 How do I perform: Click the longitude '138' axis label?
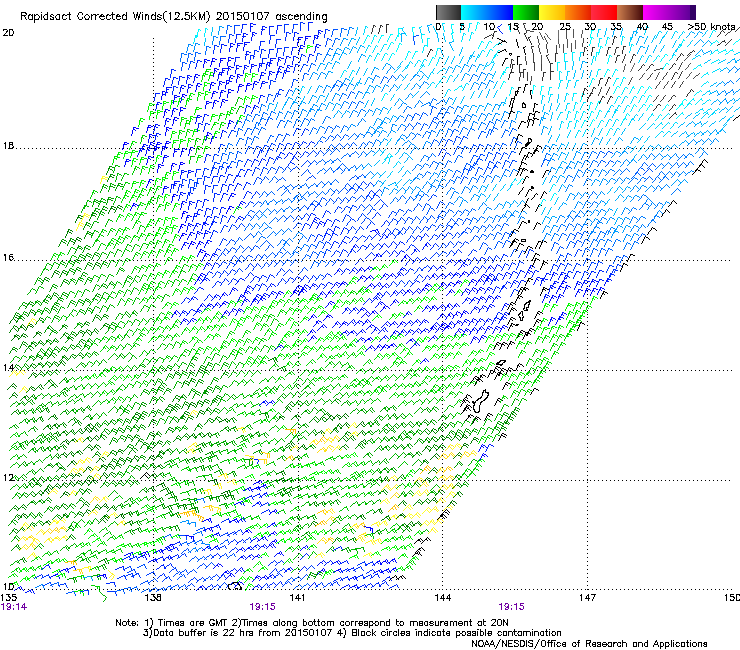153,598
